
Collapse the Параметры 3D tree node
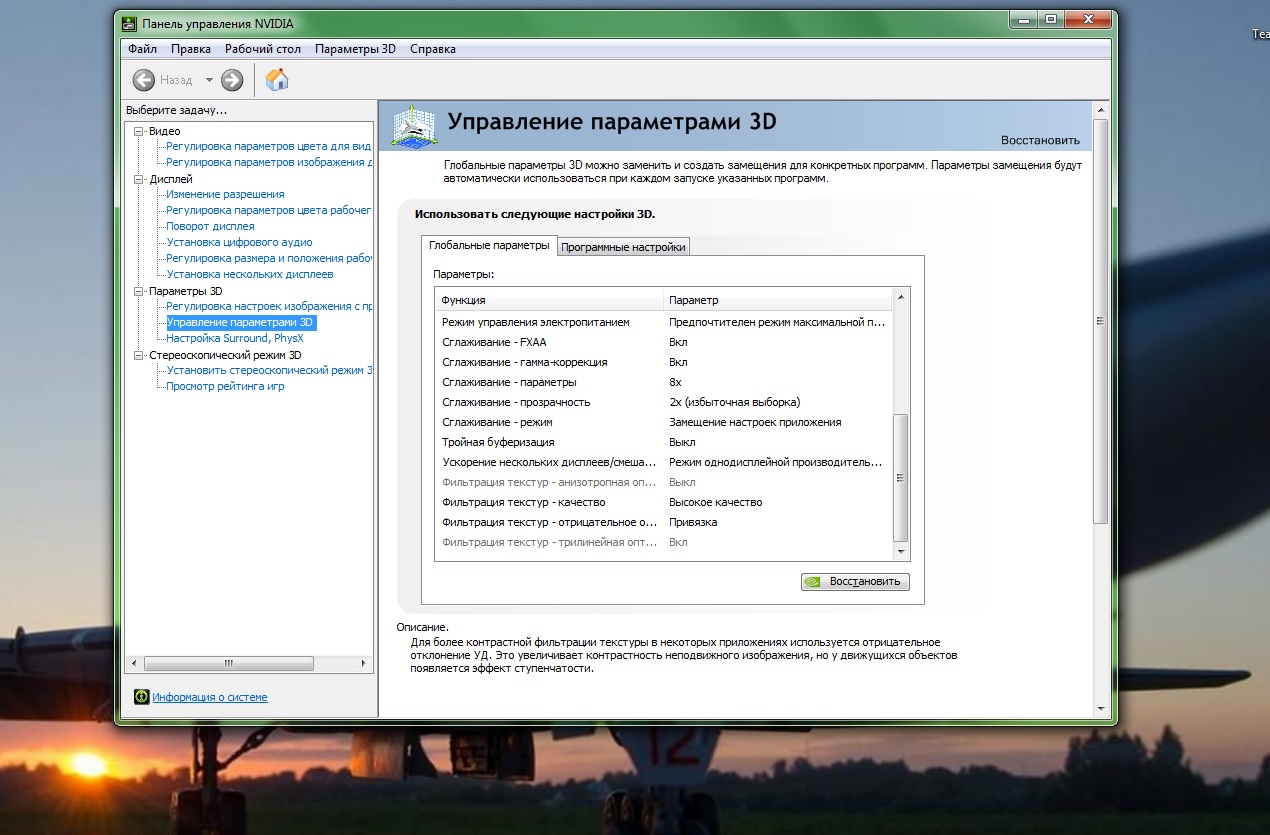(140, 291)
